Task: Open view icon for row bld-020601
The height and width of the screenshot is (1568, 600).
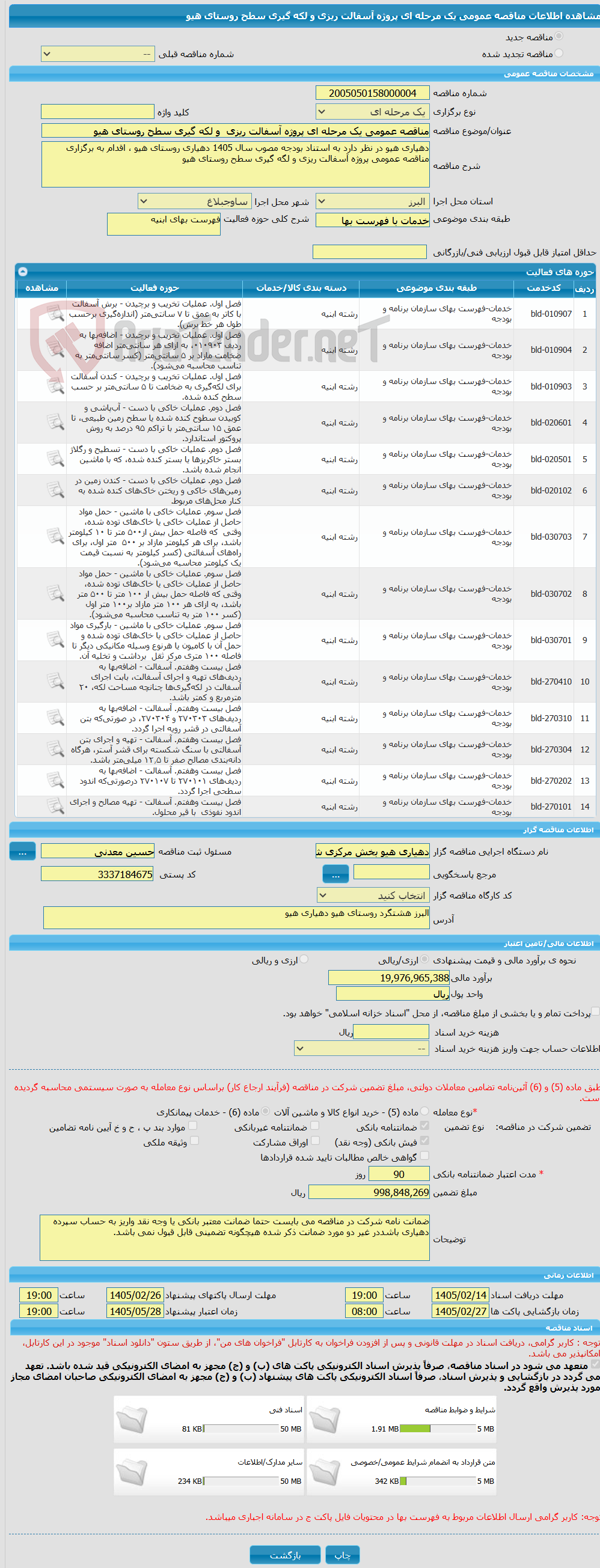Action: pos(55,422)
